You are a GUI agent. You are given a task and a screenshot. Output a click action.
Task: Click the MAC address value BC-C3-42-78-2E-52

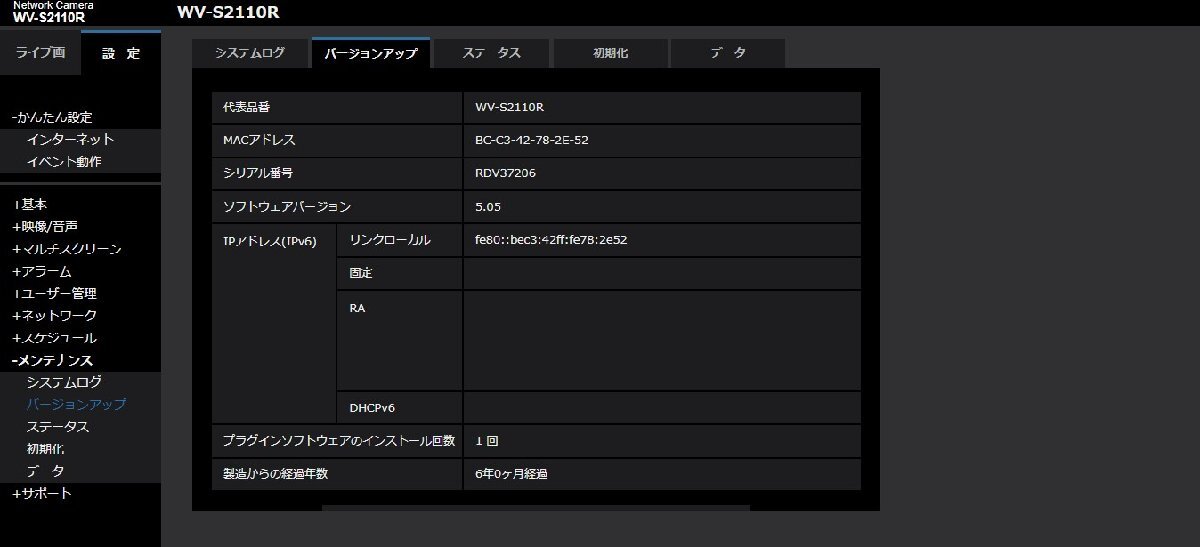(x=531, y=140)
